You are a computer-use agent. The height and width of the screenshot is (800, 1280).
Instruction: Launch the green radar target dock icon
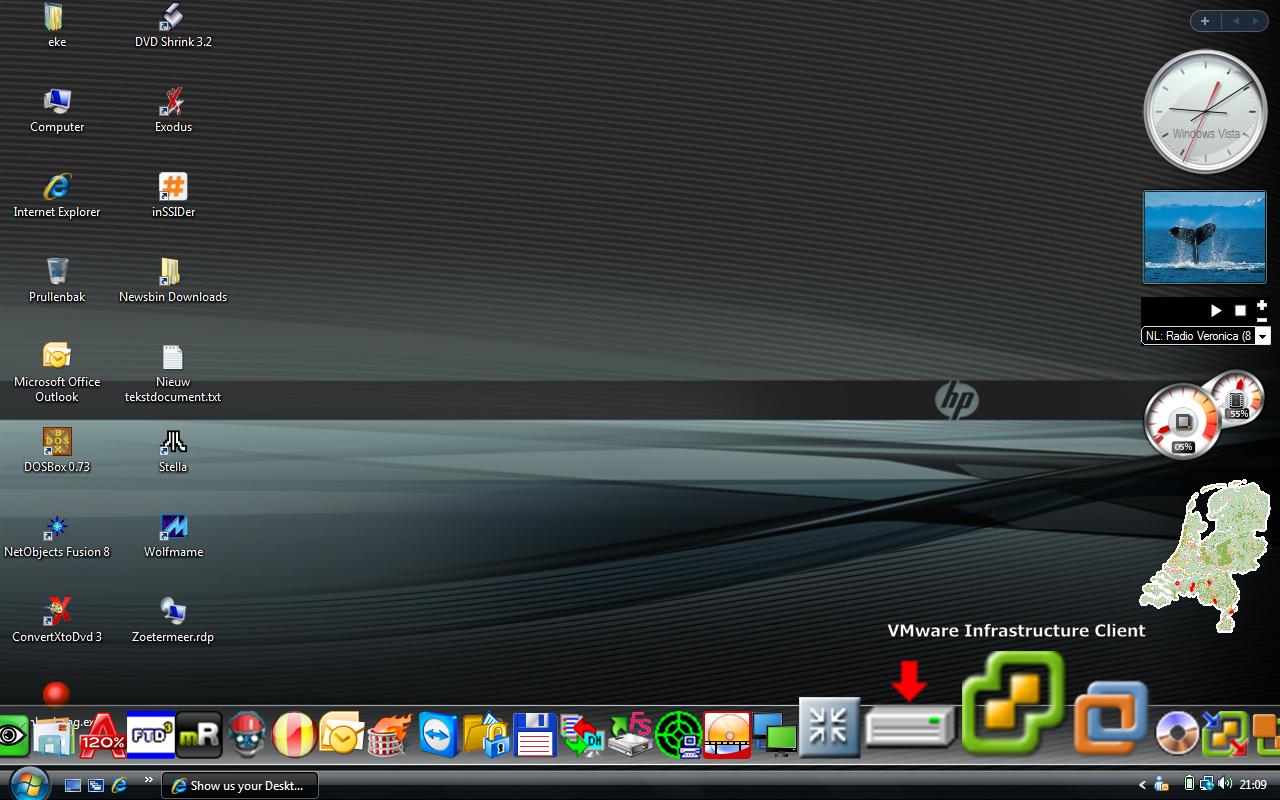point(678,735)
